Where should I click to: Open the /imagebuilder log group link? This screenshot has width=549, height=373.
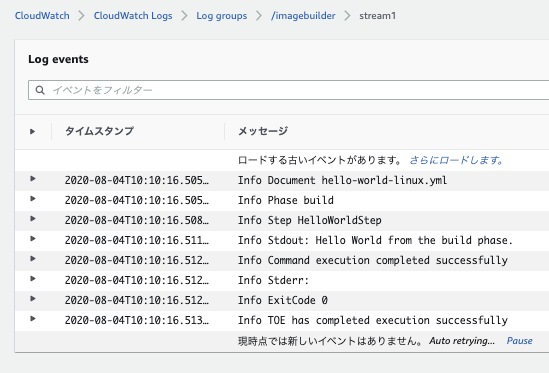[x=303, y=16]
